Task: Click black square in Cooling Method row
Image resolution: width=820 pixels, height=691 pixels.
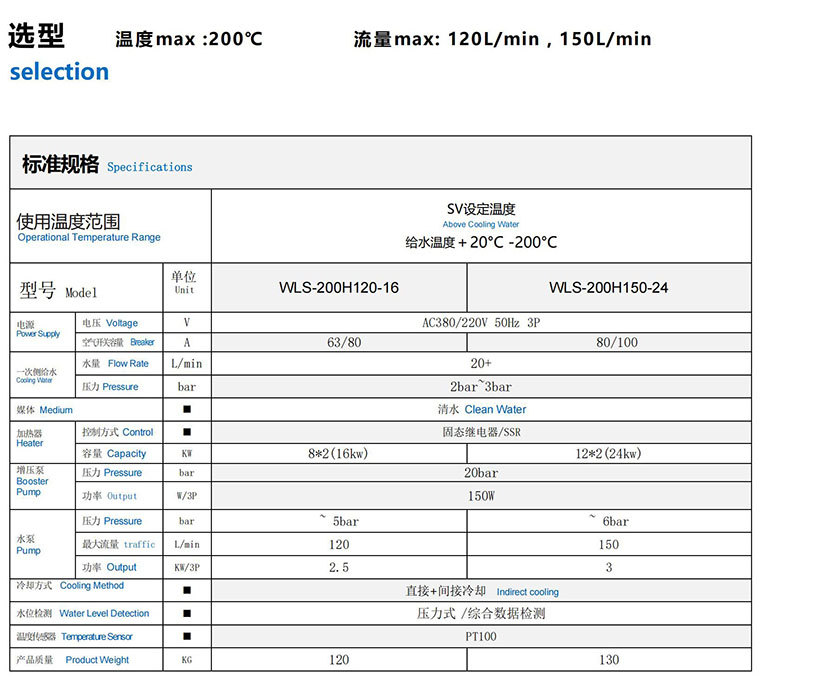Action: (x=186, y=590)
